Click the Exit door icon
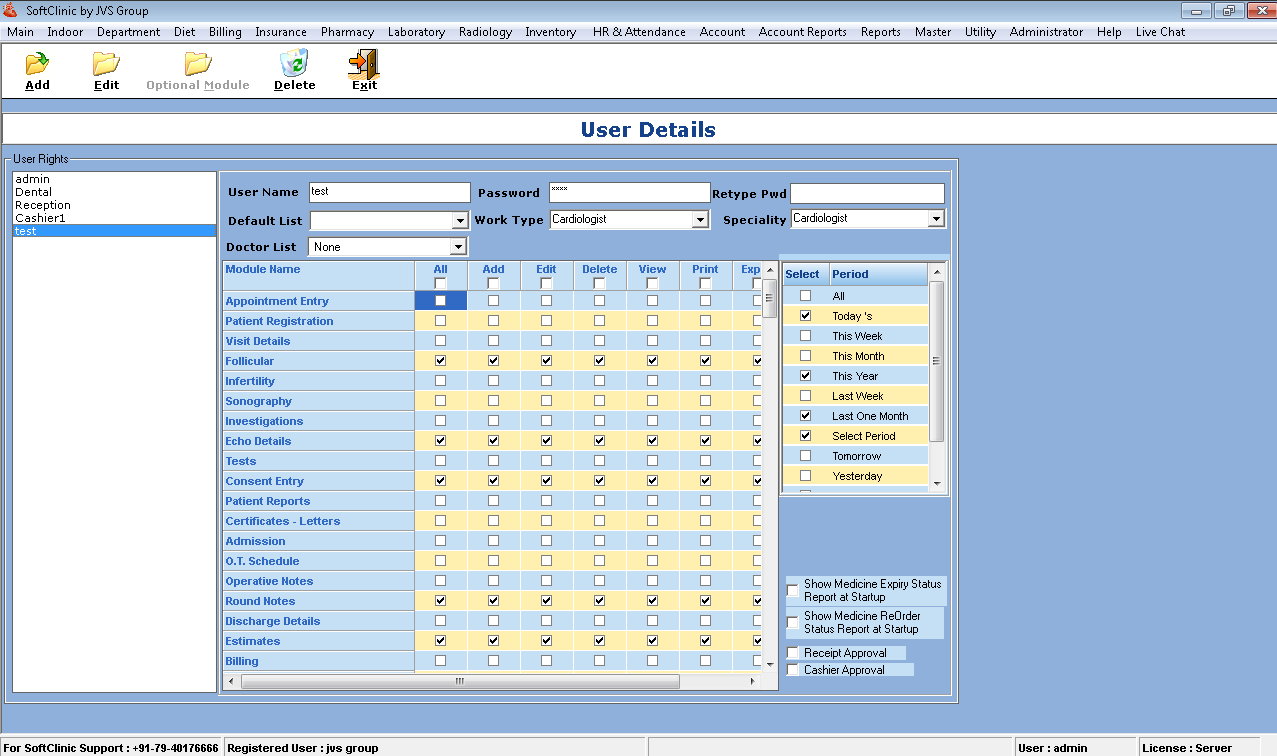Viewport: 1277px width, 756px height. pos(364,64)
